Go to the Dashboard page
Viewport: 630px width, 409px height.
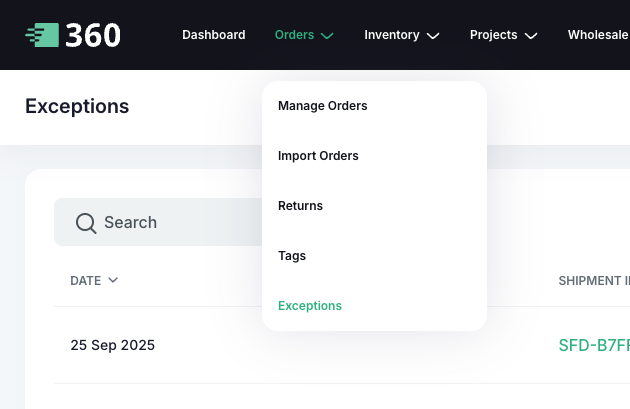[213, 35]
